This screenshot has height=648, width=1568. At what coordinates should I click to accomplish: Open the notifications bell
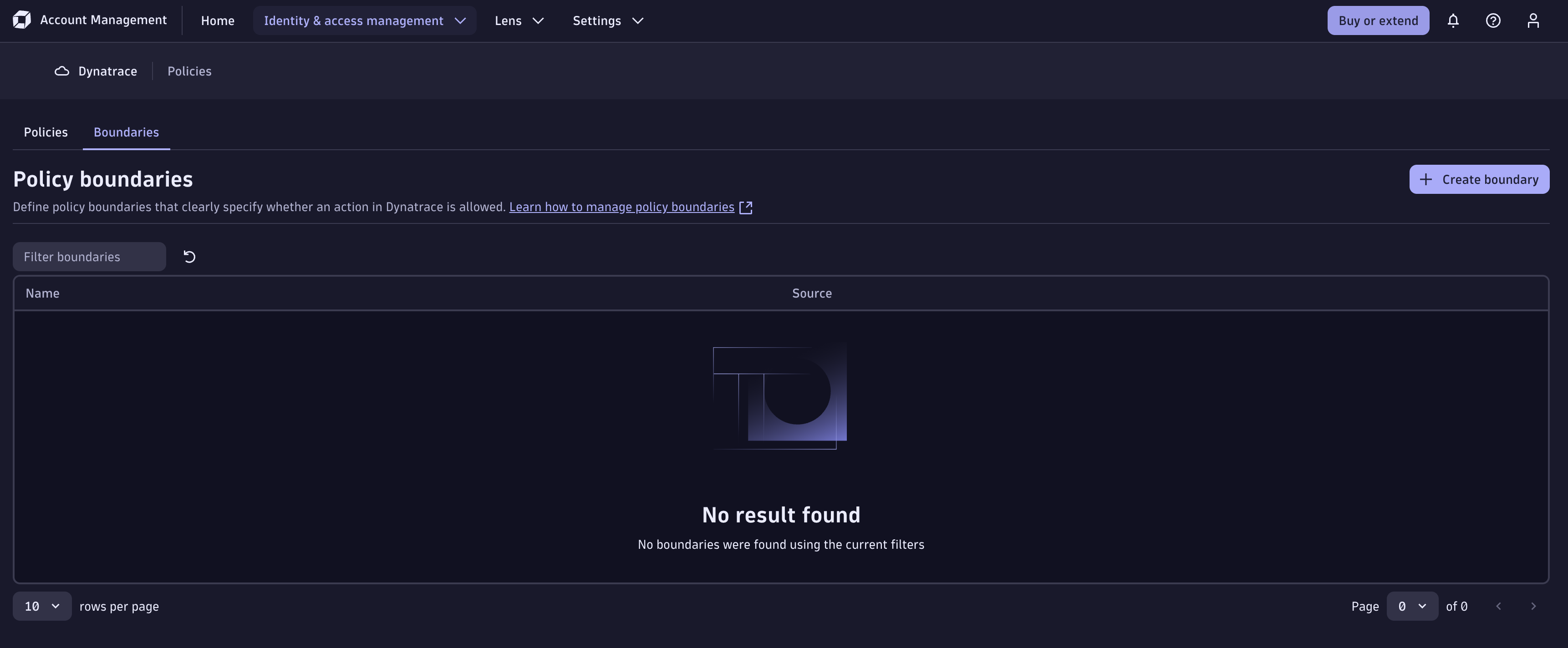coord(1453,20)
